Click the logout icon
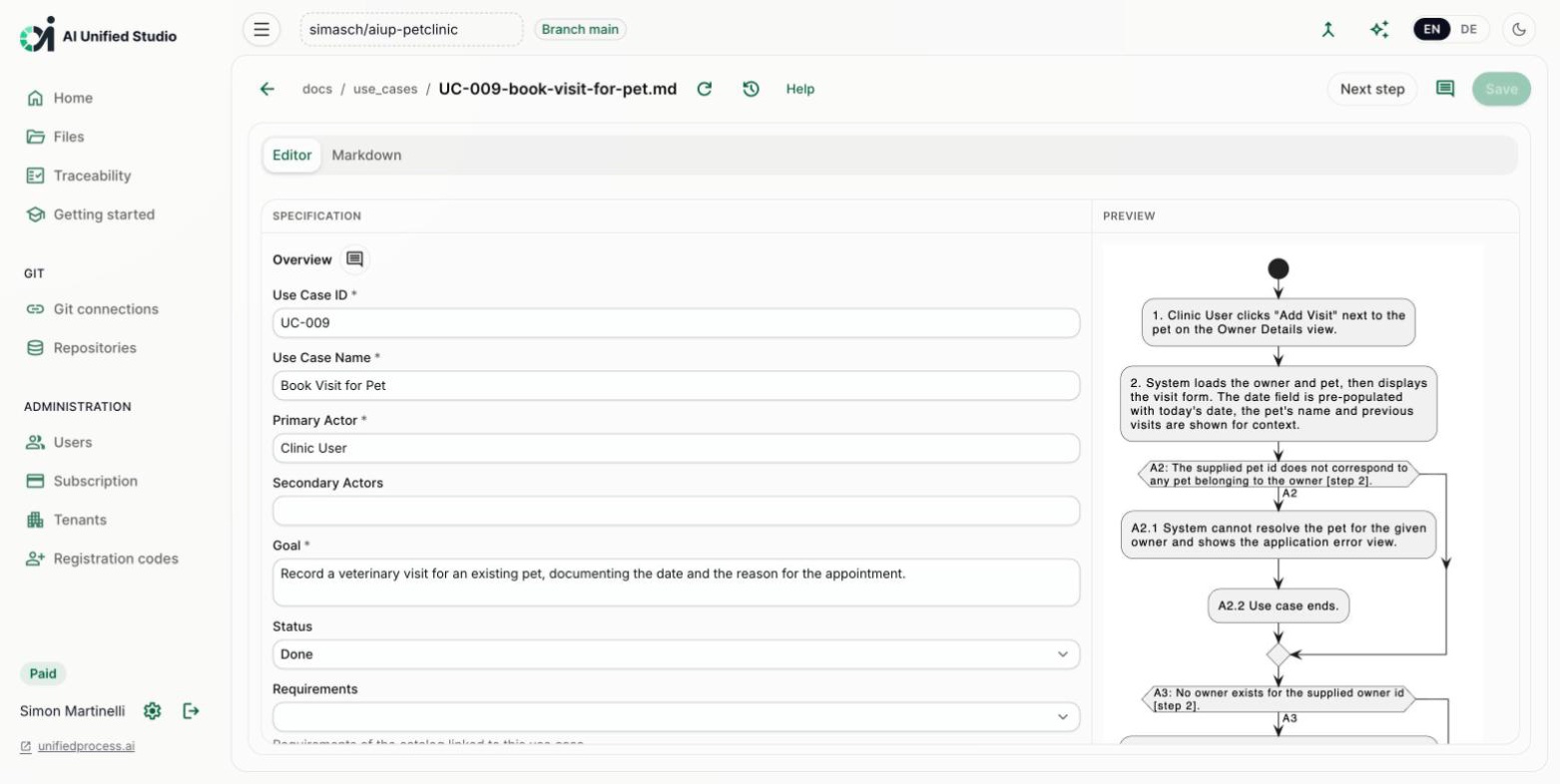This screenshot has width=1560, height=784. pos(192,711)
